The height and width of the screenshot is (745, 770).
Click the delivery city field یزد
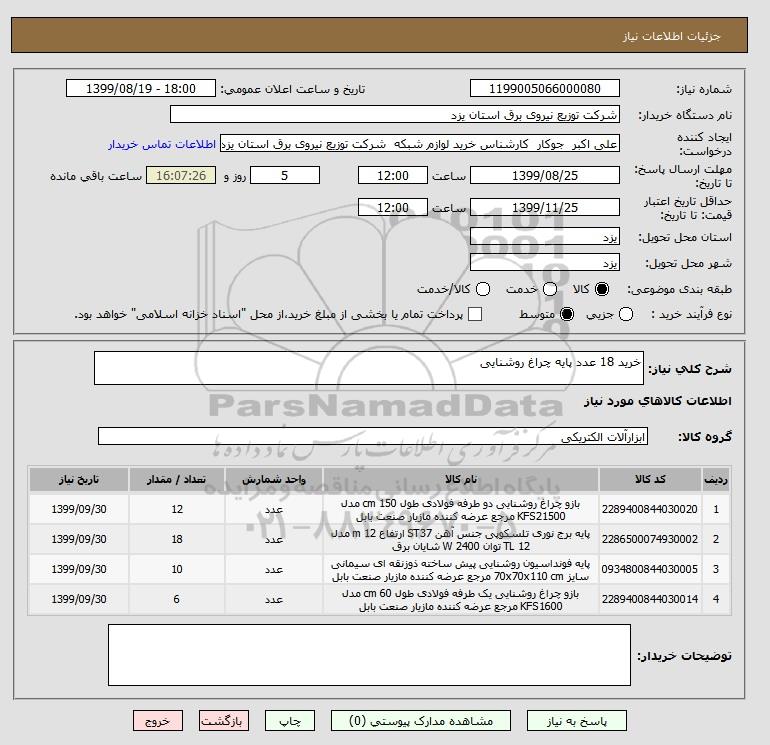point(545,263)
